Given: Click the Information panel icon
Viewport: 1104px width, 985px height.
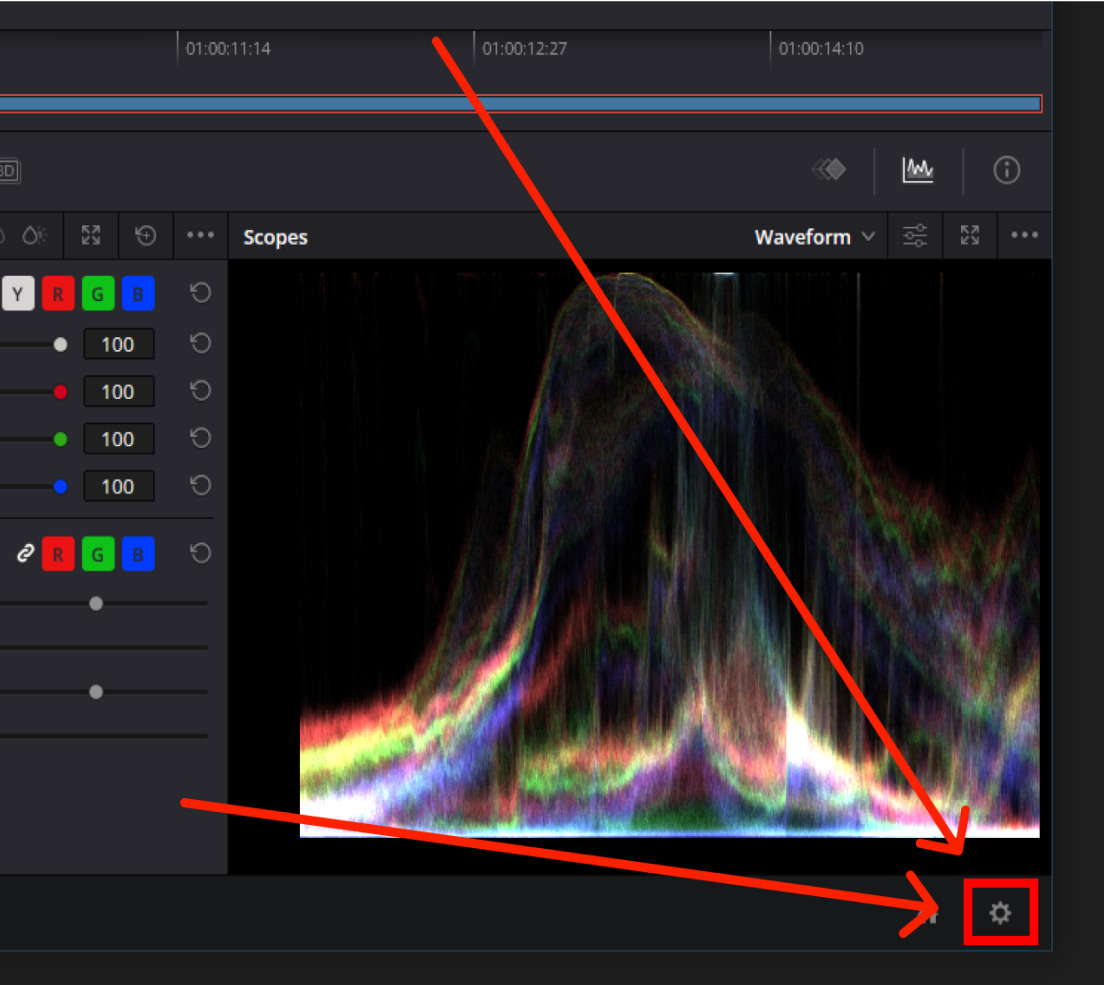Looking at the screenshot, I should coord(1006,171).
